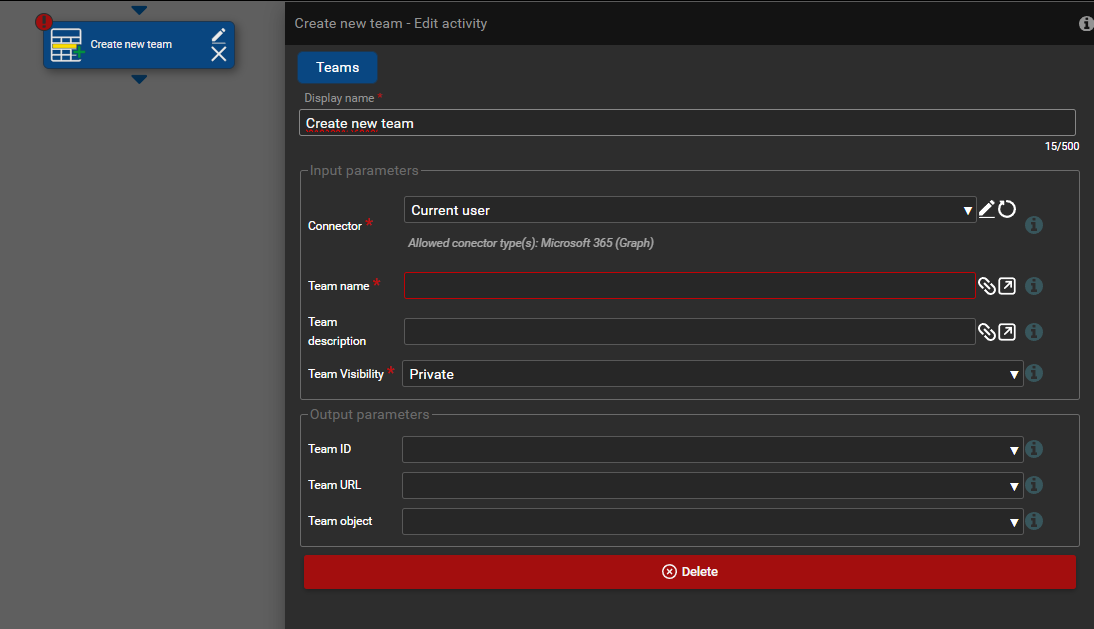Open expanded editor icon for Team name
The height and width of the screenshot is (629, 1094).
pos(1007,286)
